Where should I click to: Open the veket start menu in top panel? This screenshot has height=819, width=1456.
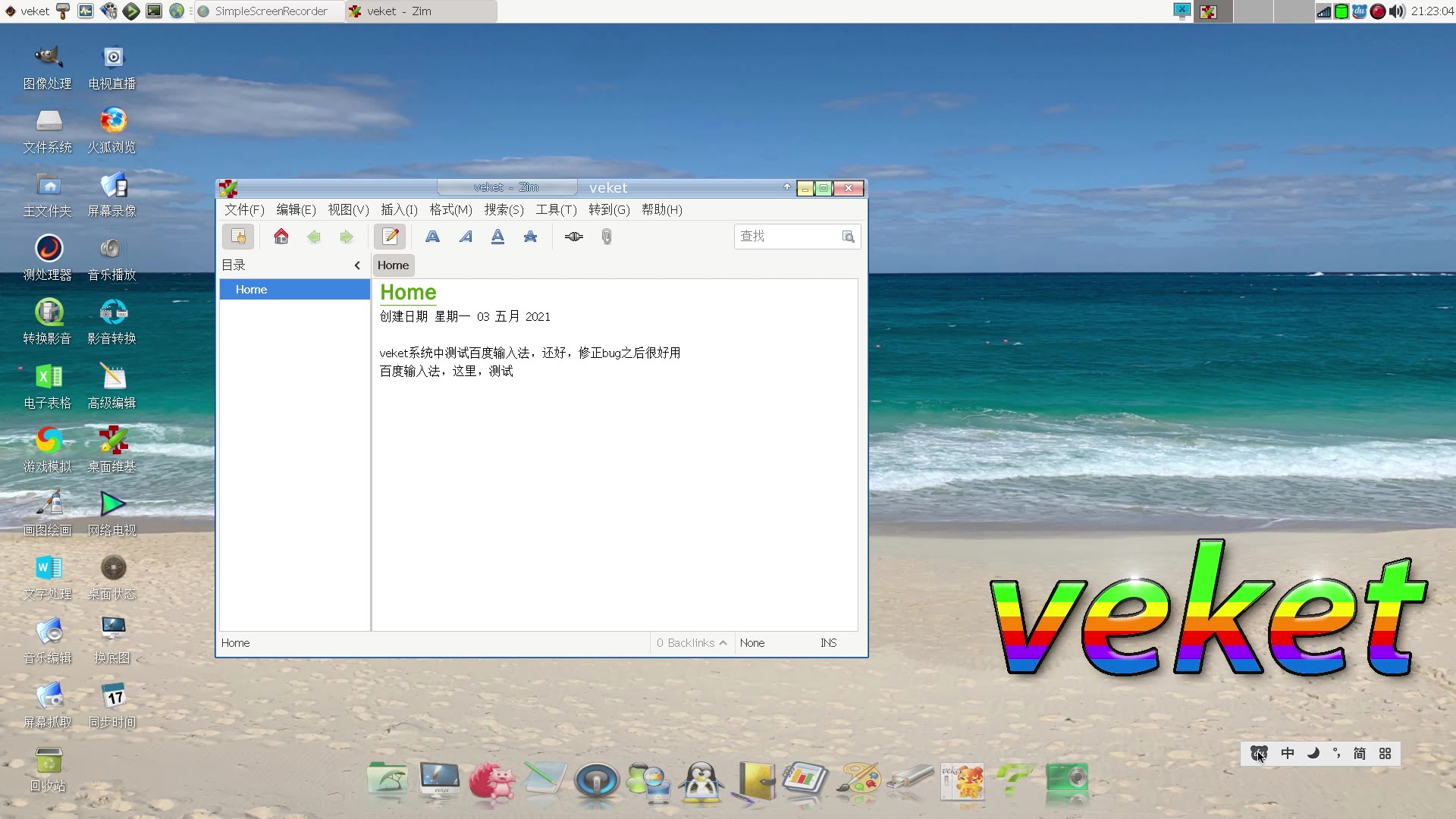(x=27, y=11)
